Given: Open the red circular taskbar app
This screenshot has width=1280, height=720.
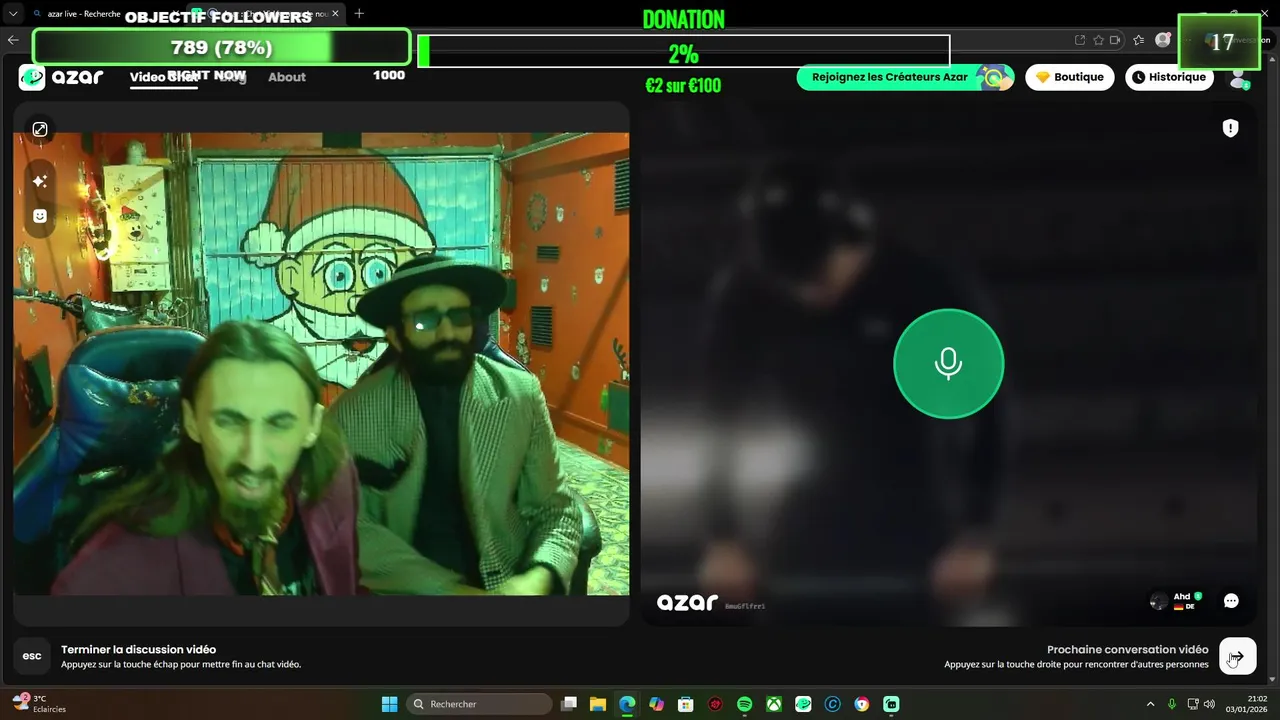Looking at the screenshot, I should (715, 704).
